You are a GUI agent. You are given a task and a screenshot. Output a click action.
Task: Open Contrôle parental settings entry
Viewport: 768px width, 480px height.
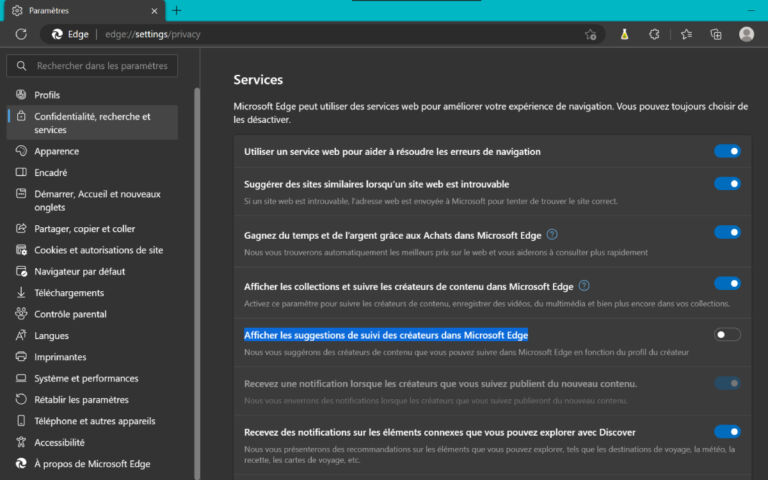coord(92,314)
